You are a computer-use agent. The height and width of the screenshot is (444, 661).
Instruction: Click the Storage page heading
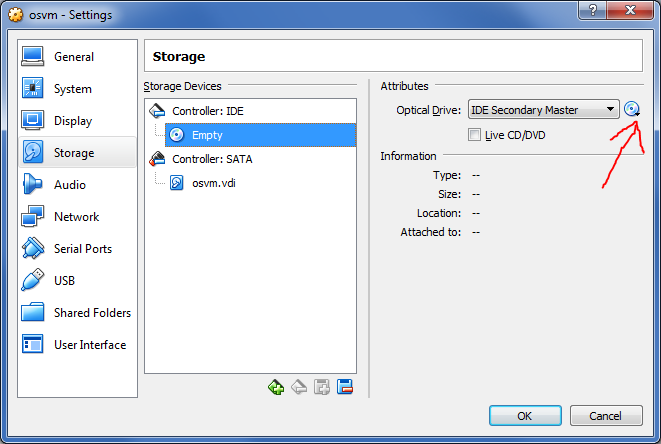click(x=179, y=57)
